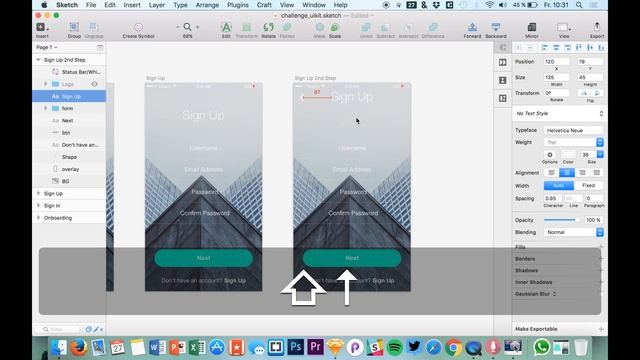
Task: Click the Sketch app icon in the dock
Action: click(x=335, y=347)
